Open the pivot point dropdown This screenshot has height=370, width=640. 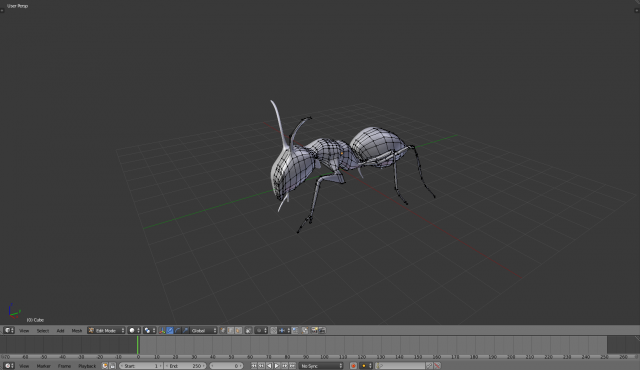point(150,330)
